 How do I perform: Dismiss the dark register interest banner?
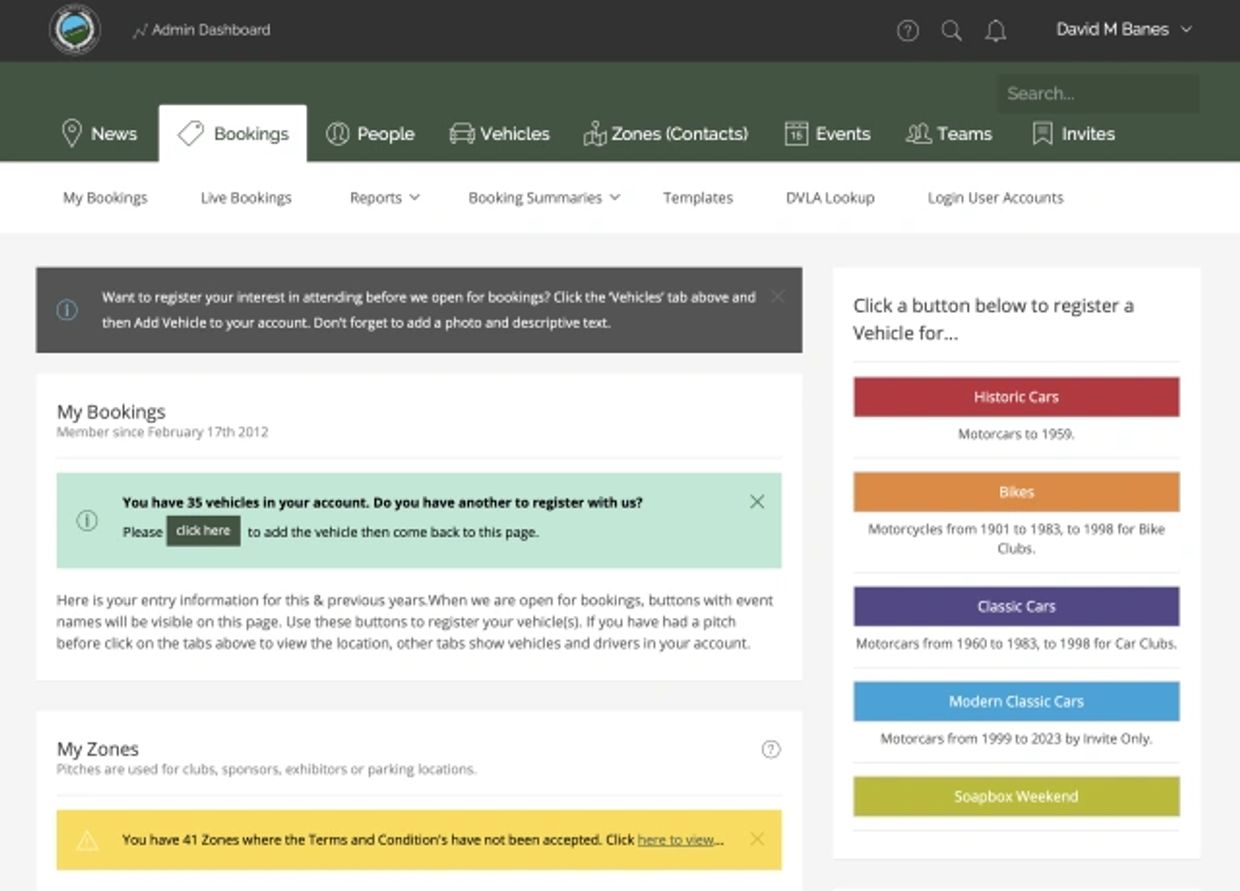coord(778,296)
